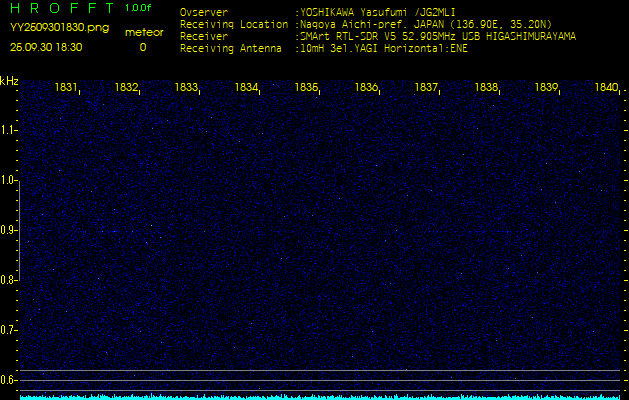Click the 1831 time marker
The height and width of the screenshot is (400, 629).
[x=66, y=87]
